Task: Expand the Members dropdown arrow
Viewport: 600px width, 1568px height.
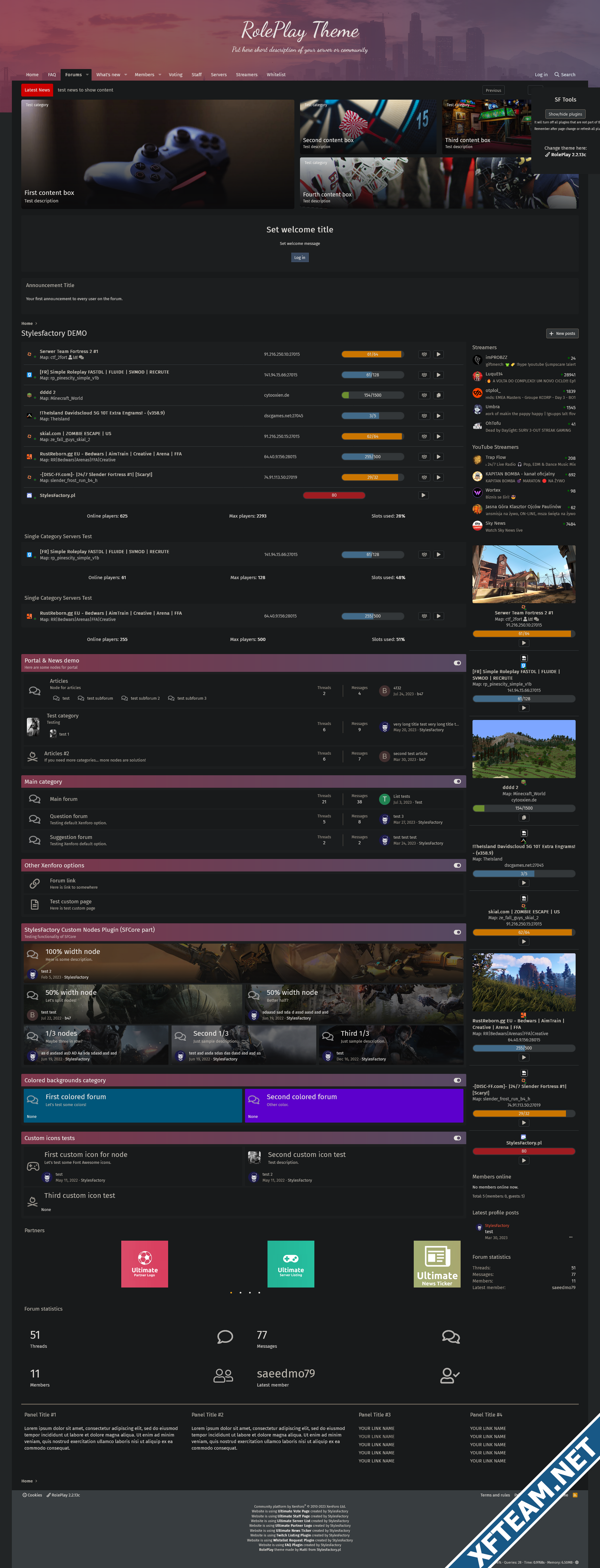Action: click(160, 75)
